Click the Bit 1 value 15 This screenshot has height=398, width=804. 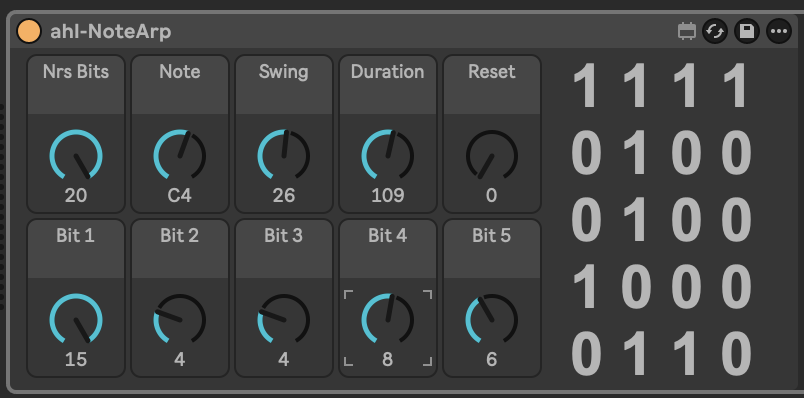point(76,360)
